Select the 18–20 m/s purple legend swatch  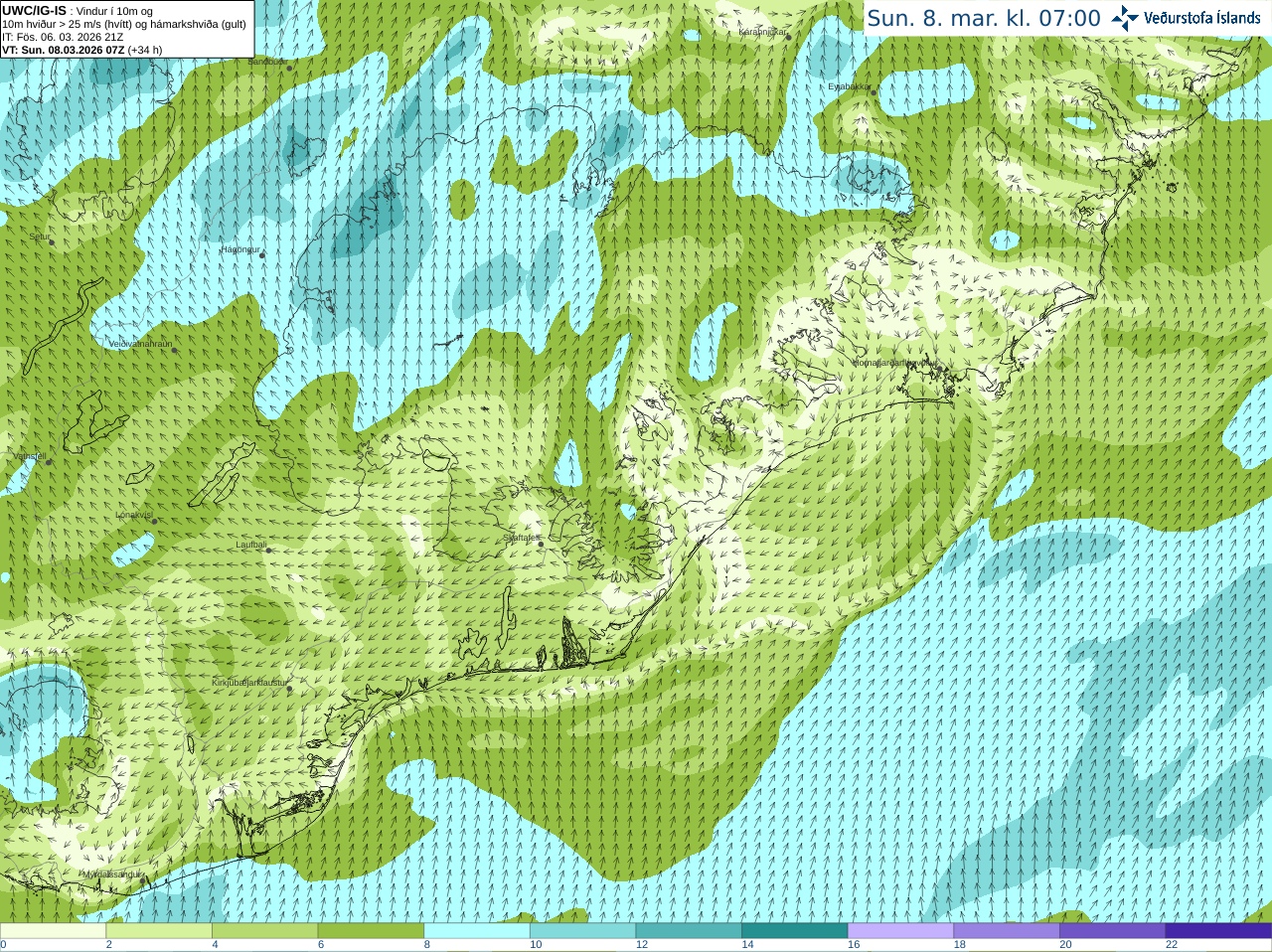click(1007, 931)
